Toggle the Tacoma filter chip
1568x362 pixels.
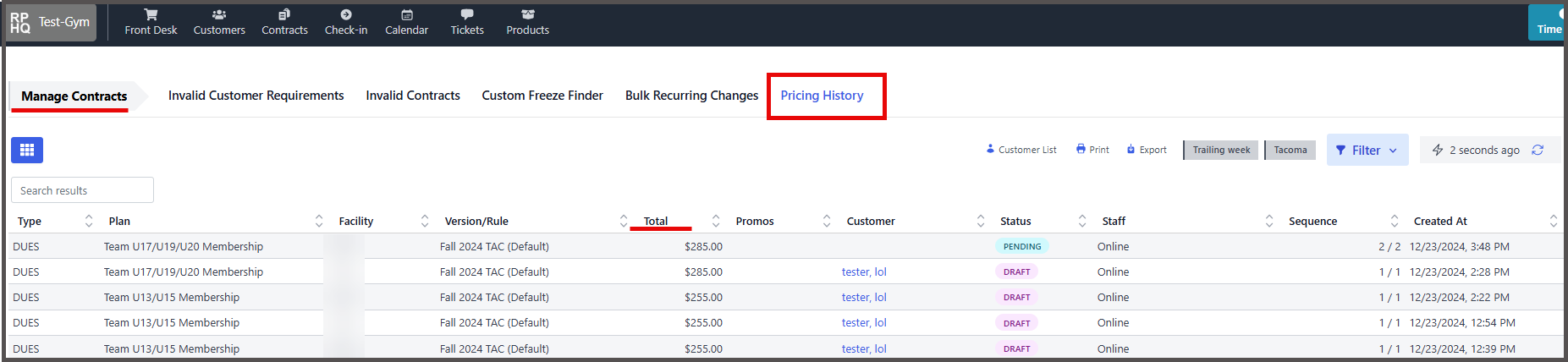(1290, 151)
